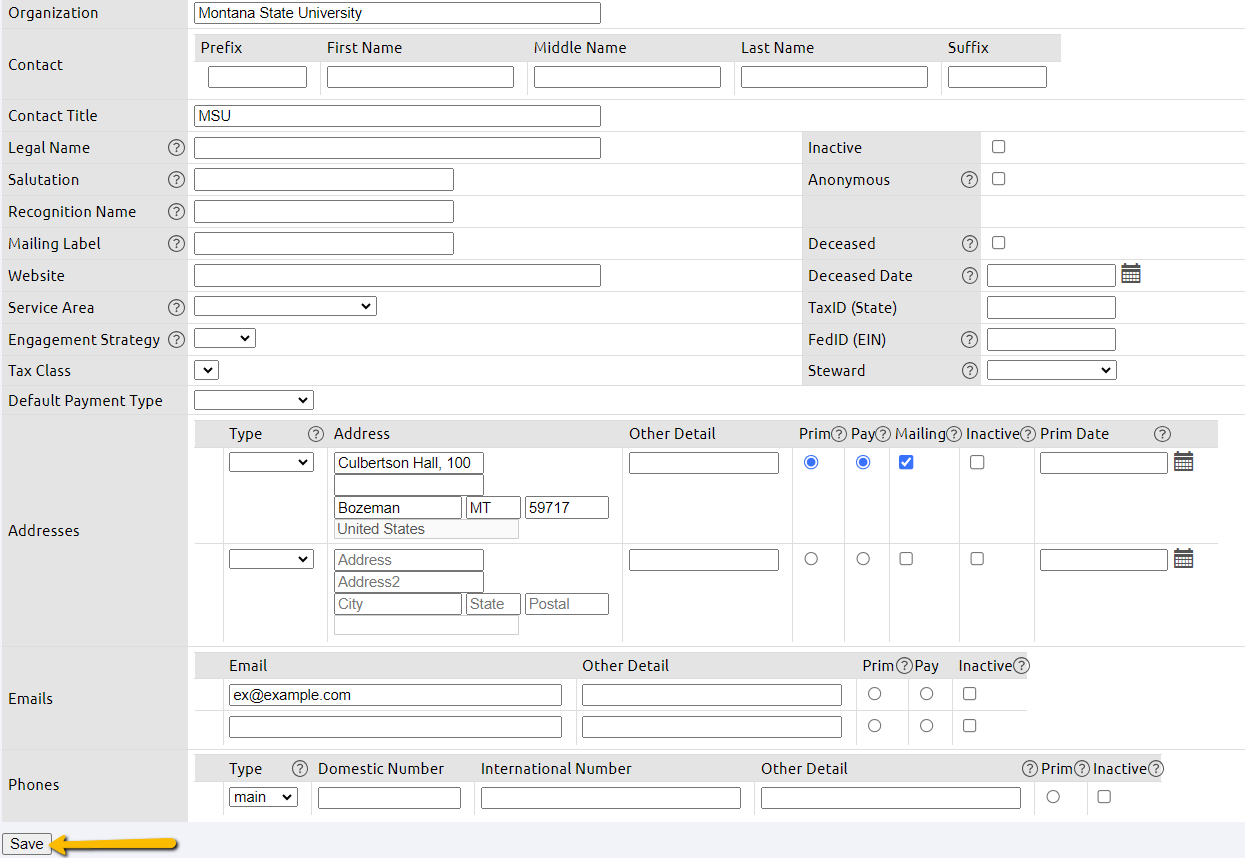Click the contact Last Name field

click(834, 77)
